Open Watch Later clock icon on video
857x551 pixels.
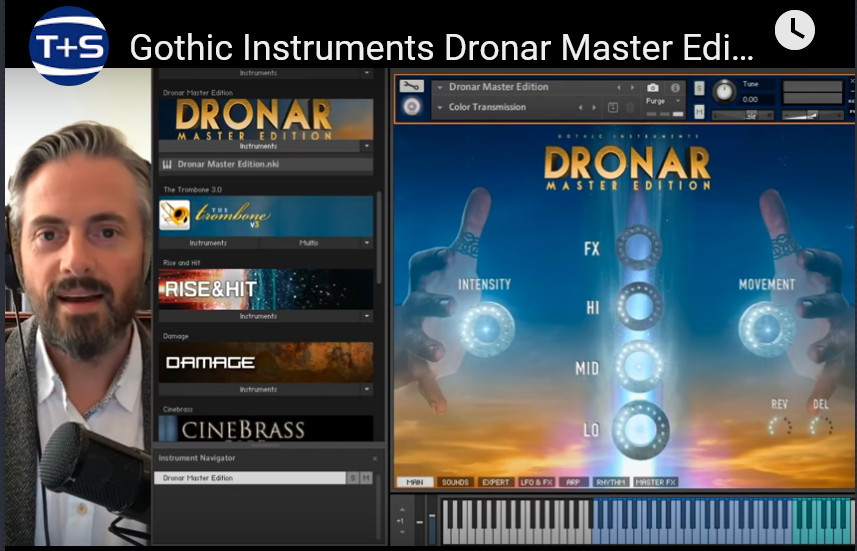pos(795,30)
